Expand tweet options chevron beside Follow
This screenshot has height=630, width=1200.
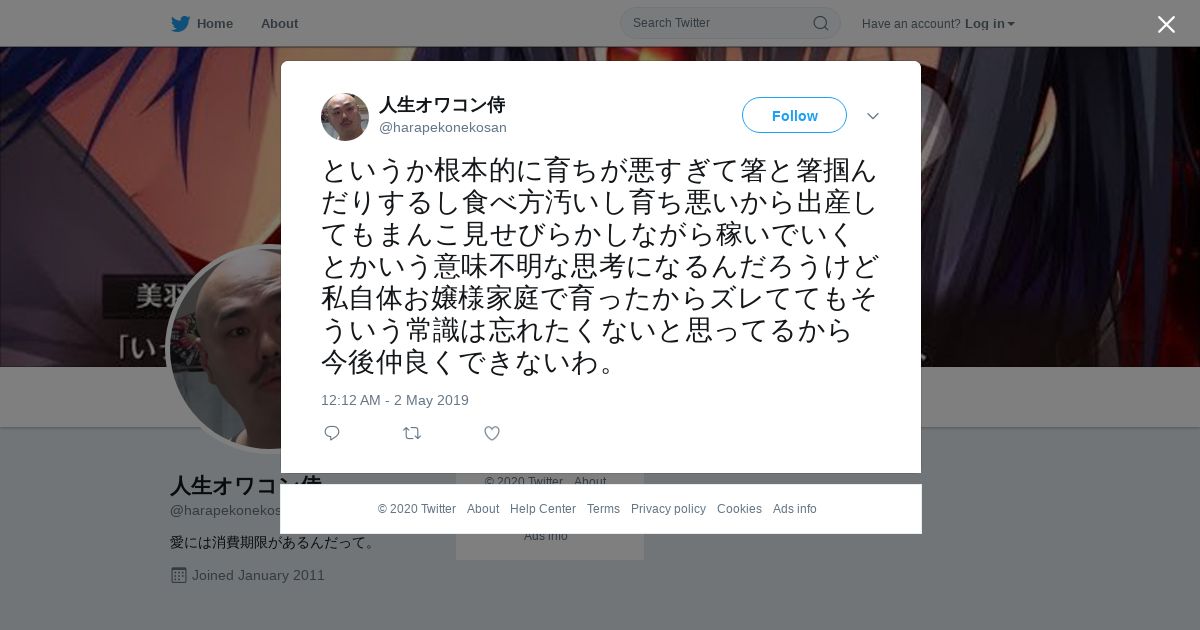pos(873,116)
